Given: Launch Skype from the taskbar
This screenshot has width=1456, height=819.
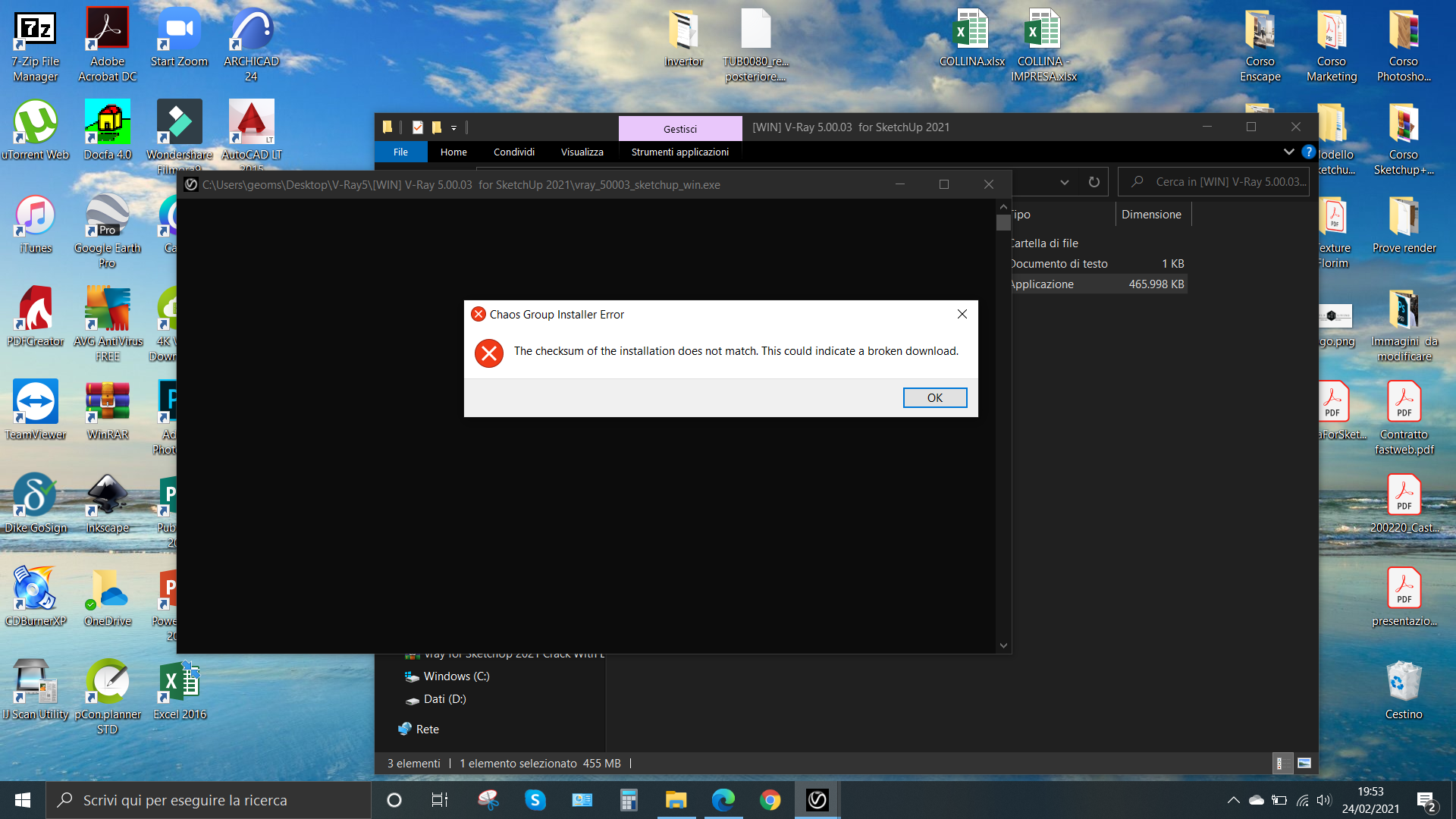Looking at the screenshot, I should (535, 800).
